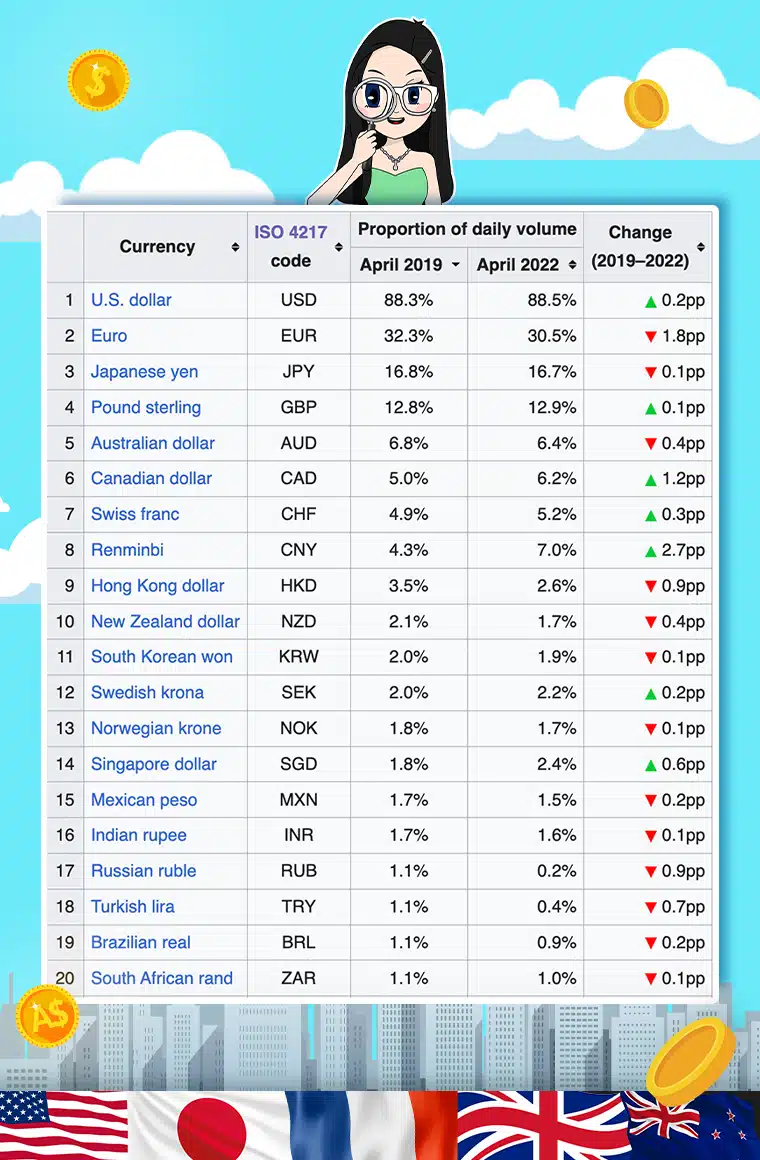Sort by the April 2022 column

point(572,265)
